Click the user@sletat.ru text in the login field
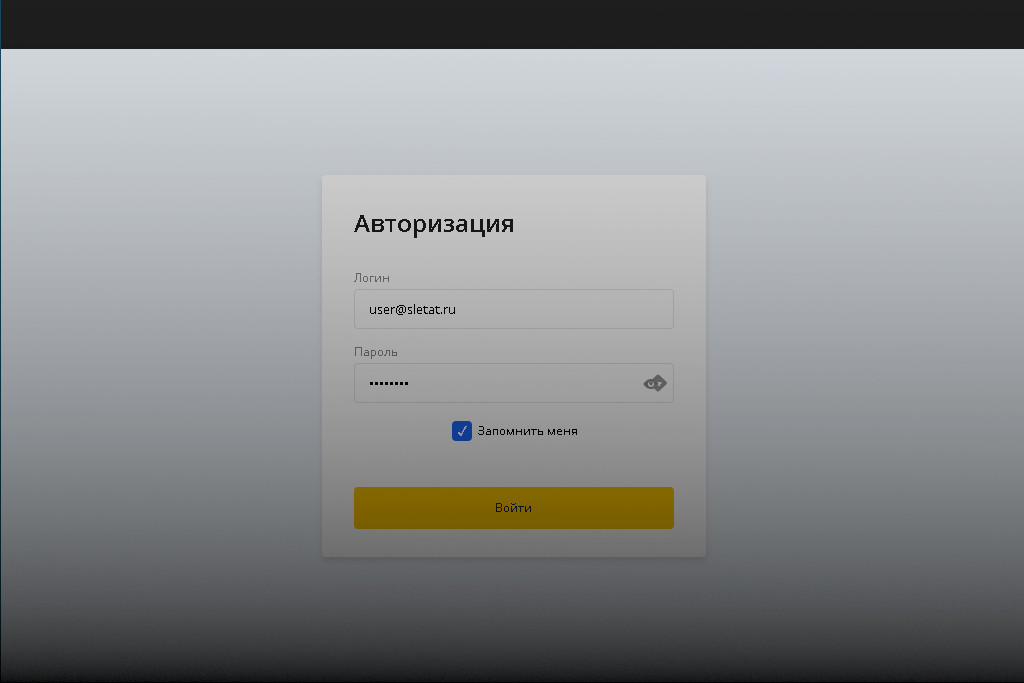 coord(412,310)
